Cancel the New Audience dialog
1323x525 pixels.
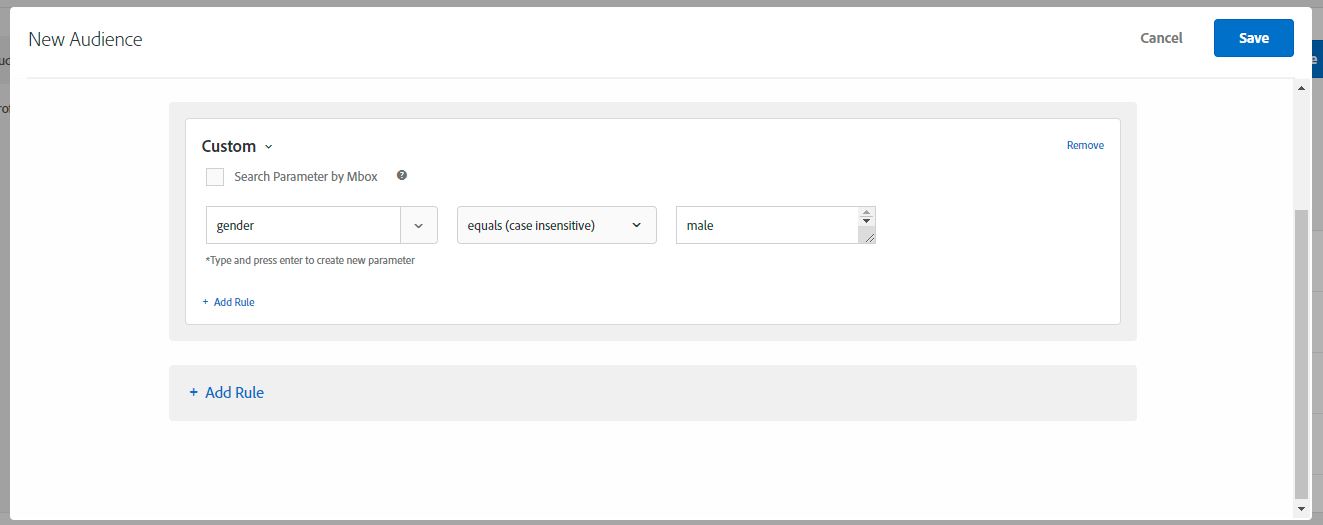(x=1161, y=38)
